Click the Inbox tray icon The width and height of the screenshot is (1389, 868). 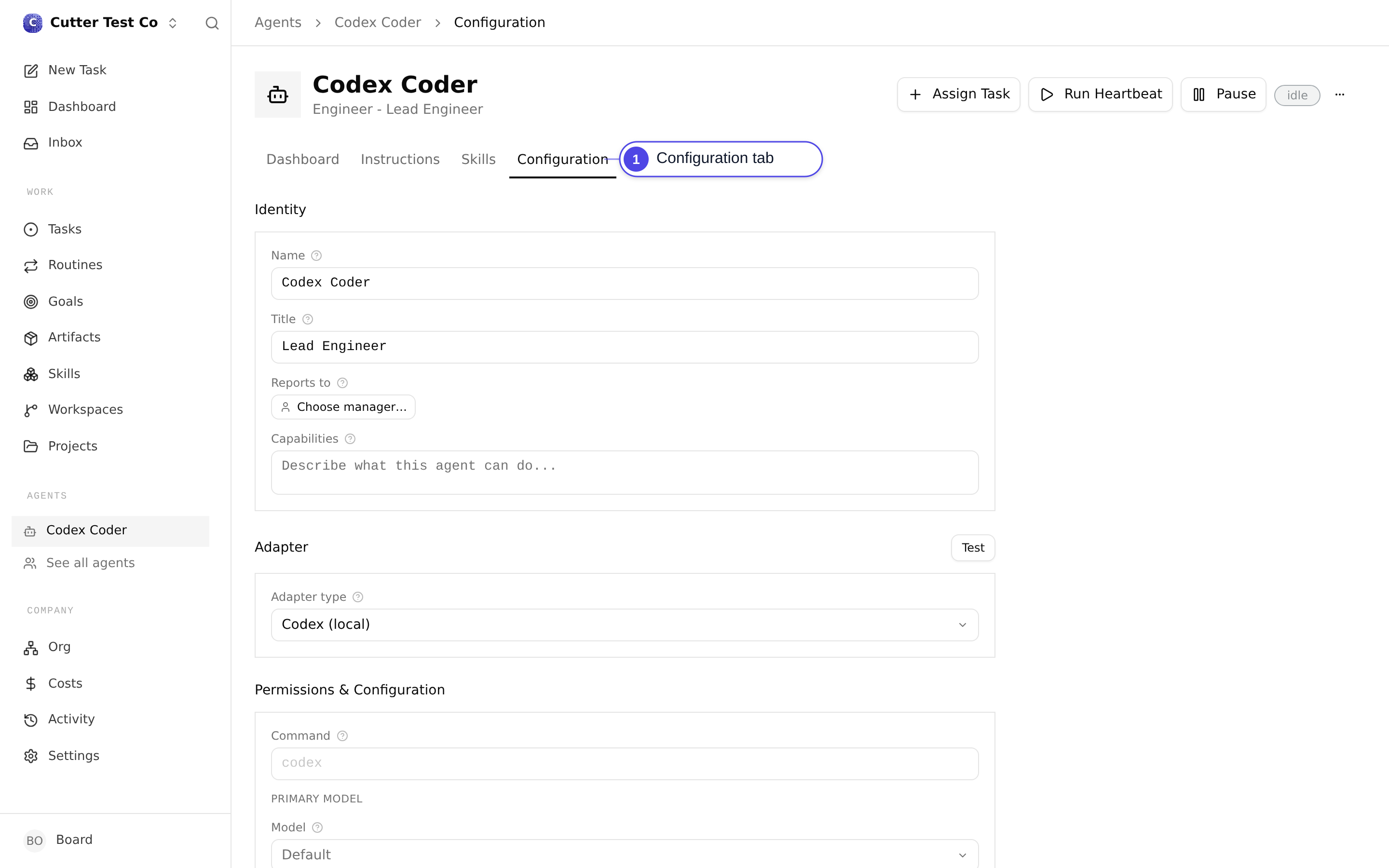31,143
